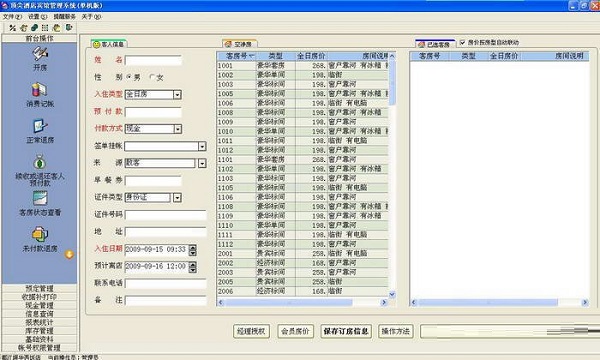Click the 全日房价 column header in vacant list
Image resolution: width=600 pixels, height=360 pixels.
pyautogui.click(x=311, y=56)
